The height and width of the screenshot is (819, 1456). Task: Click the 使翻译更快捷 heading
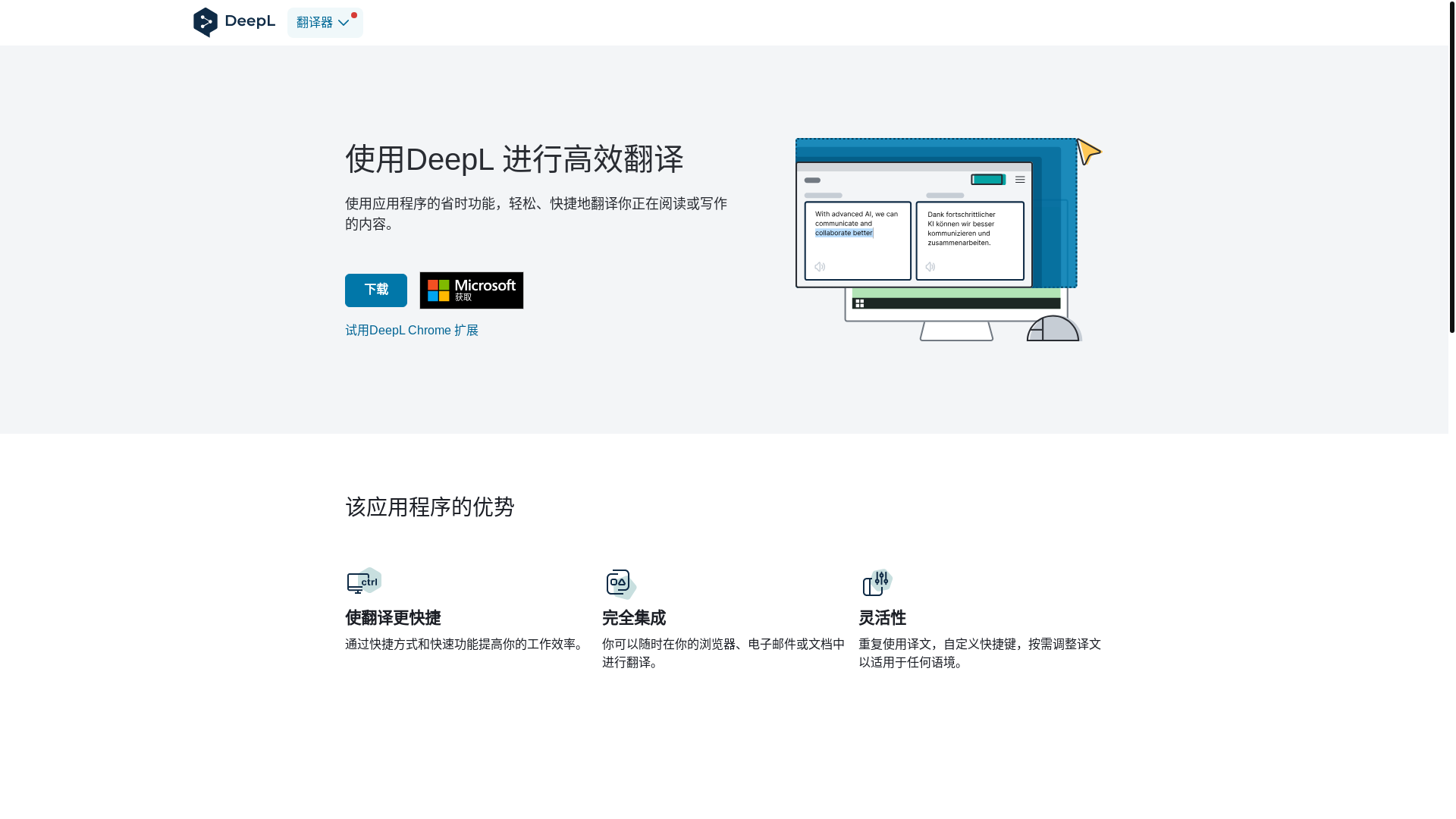coord(393,618)
